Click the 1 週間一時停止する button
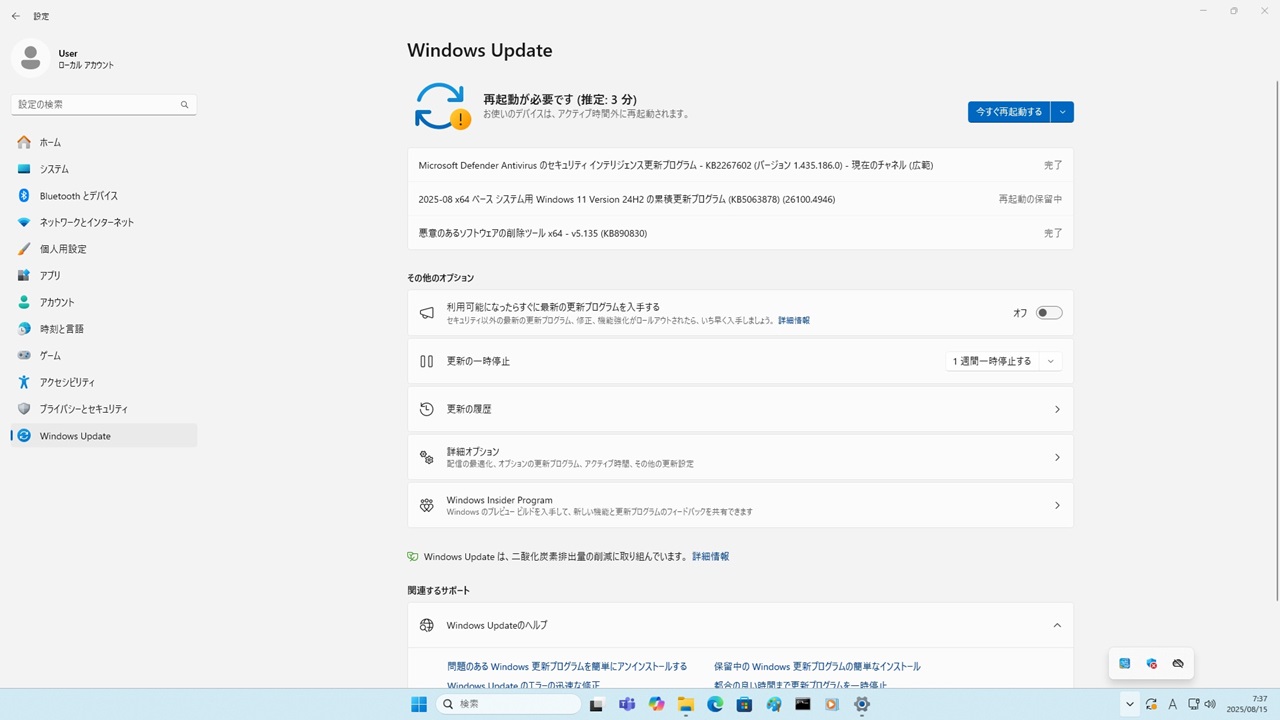Screen dimensions: 1280x720 (992, 361)
